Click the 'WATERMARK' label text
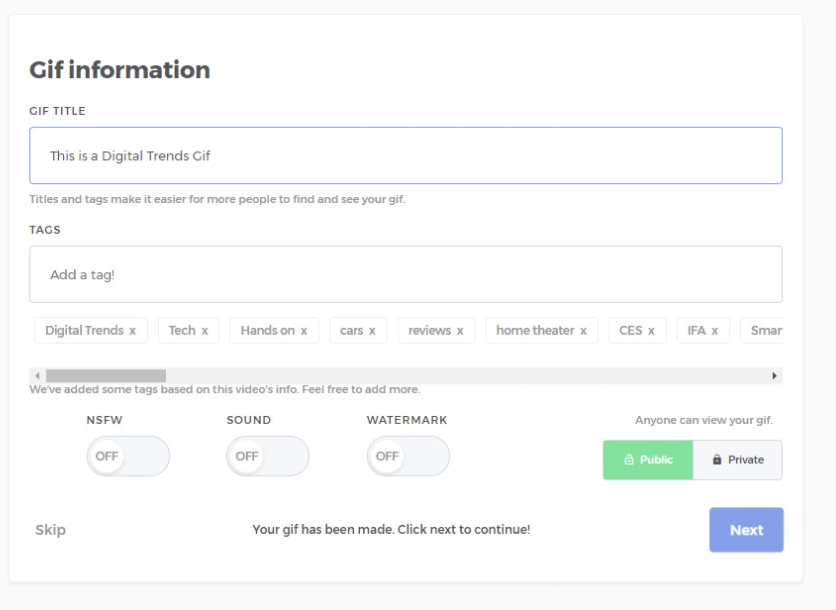The height and width of the screenshot is (610, 836). [x=407, y=420]
